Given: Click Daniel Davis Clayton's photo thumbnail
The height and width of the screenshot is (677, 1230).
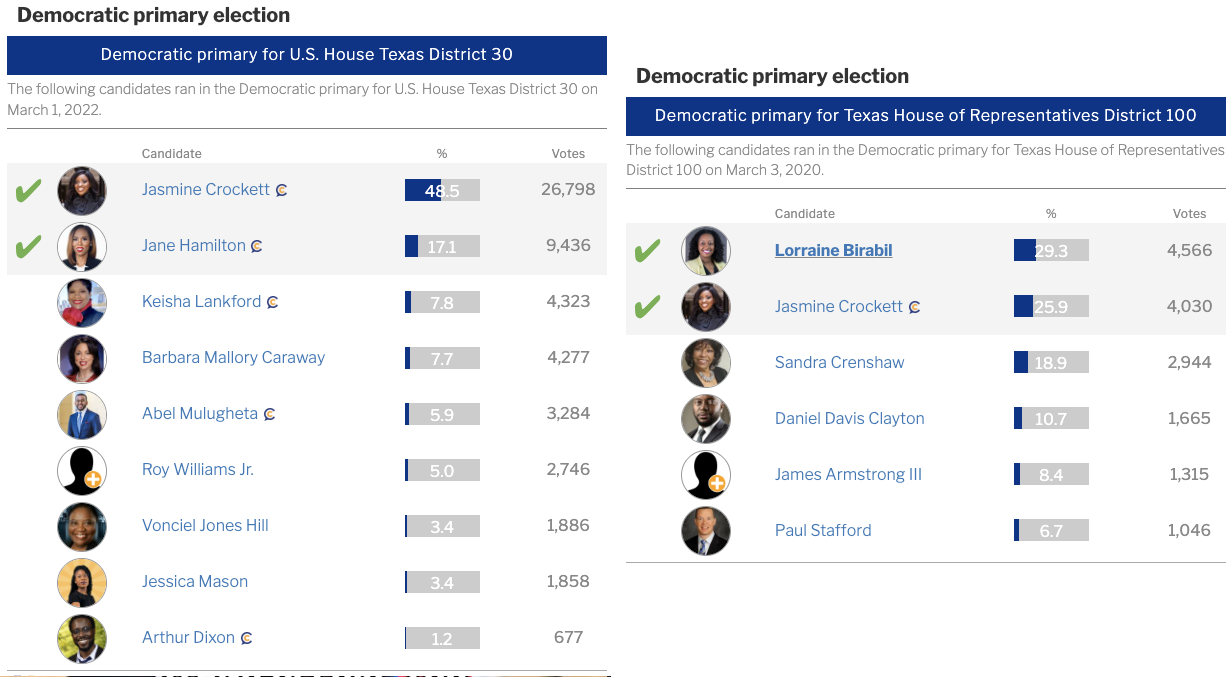Looking at the screenshot, I should click(x=706, y=419).
